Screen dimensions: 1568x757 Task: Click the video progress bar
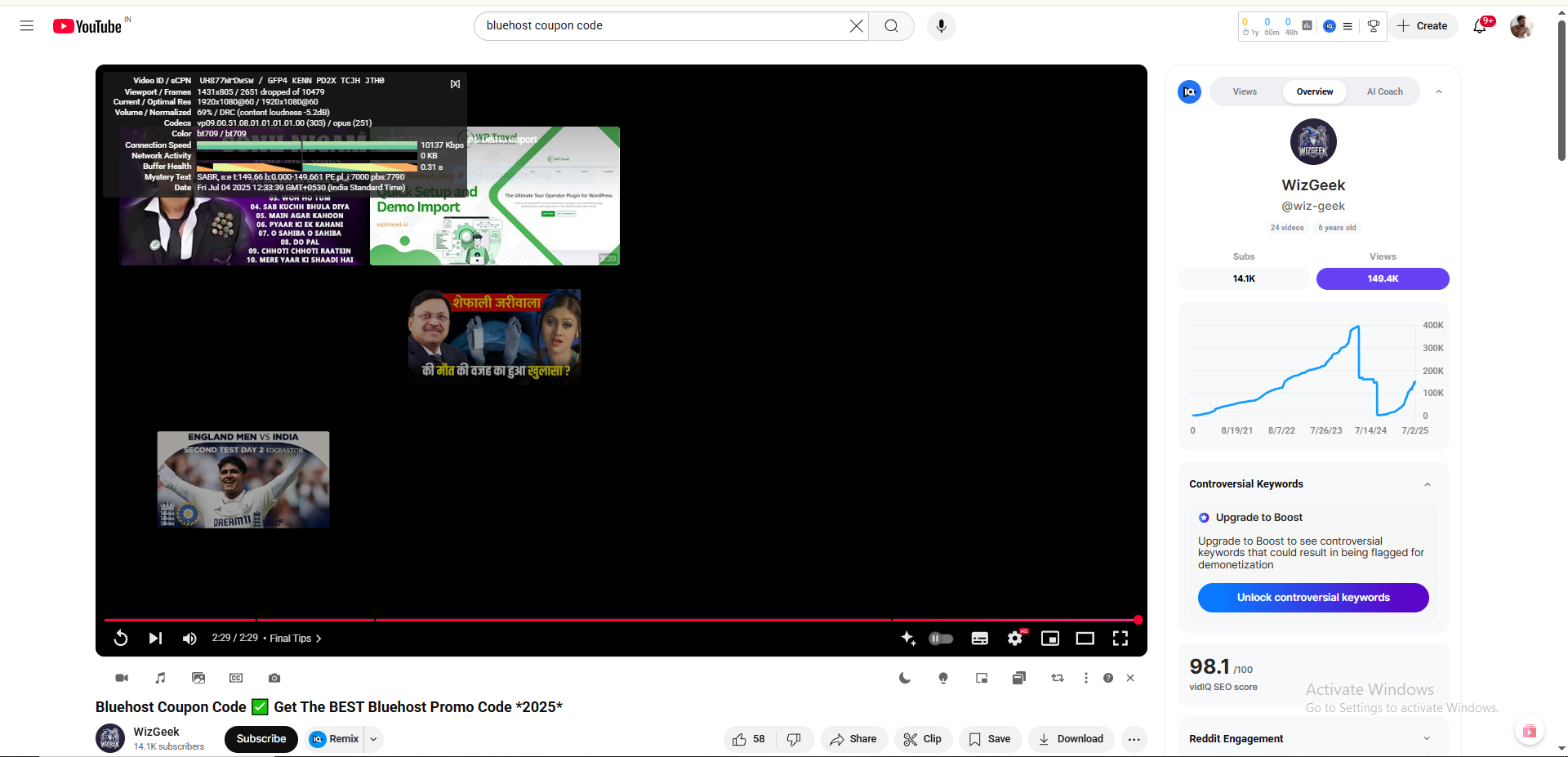point(621,620)
